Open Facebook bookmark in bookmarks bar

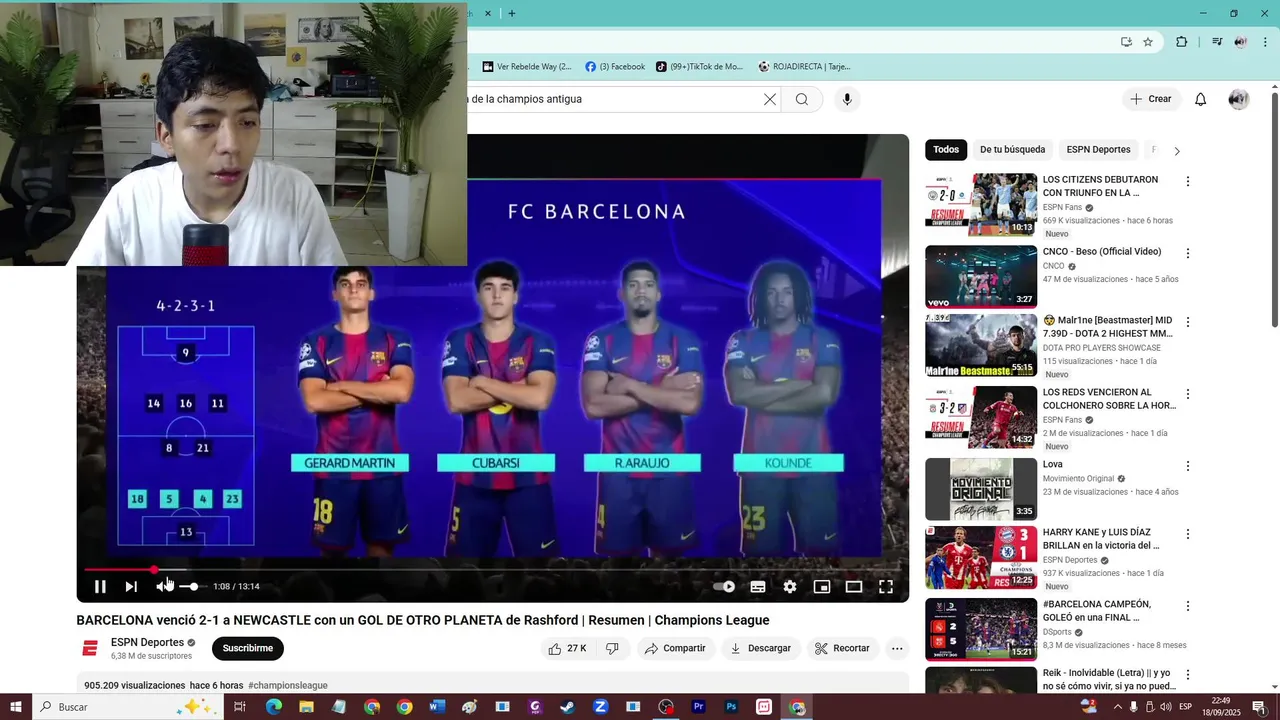pyautogui.click(x=615, y=67)
